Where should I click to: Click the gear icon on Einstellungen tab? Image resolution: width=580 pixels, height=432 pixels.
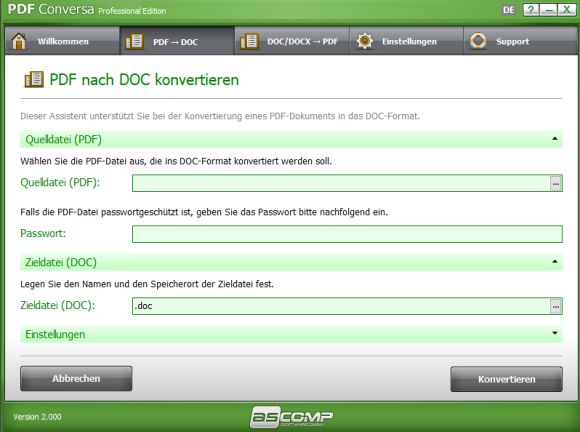365,41
